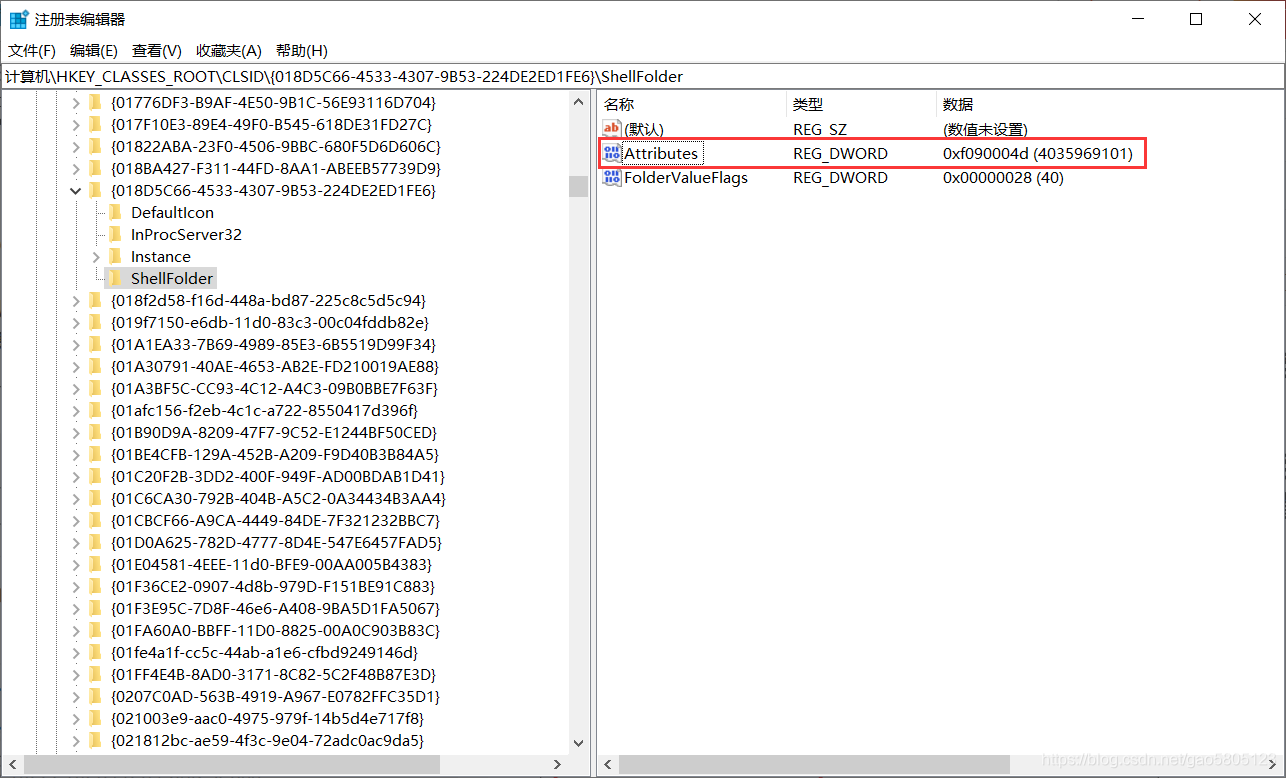The image size is (1286, 778).
Task: Click the tree scrollbar up arrow
Action: coord(578,101)
